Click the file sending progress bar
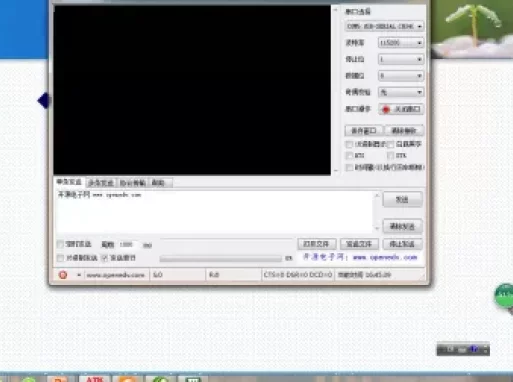 pos(220,259)
